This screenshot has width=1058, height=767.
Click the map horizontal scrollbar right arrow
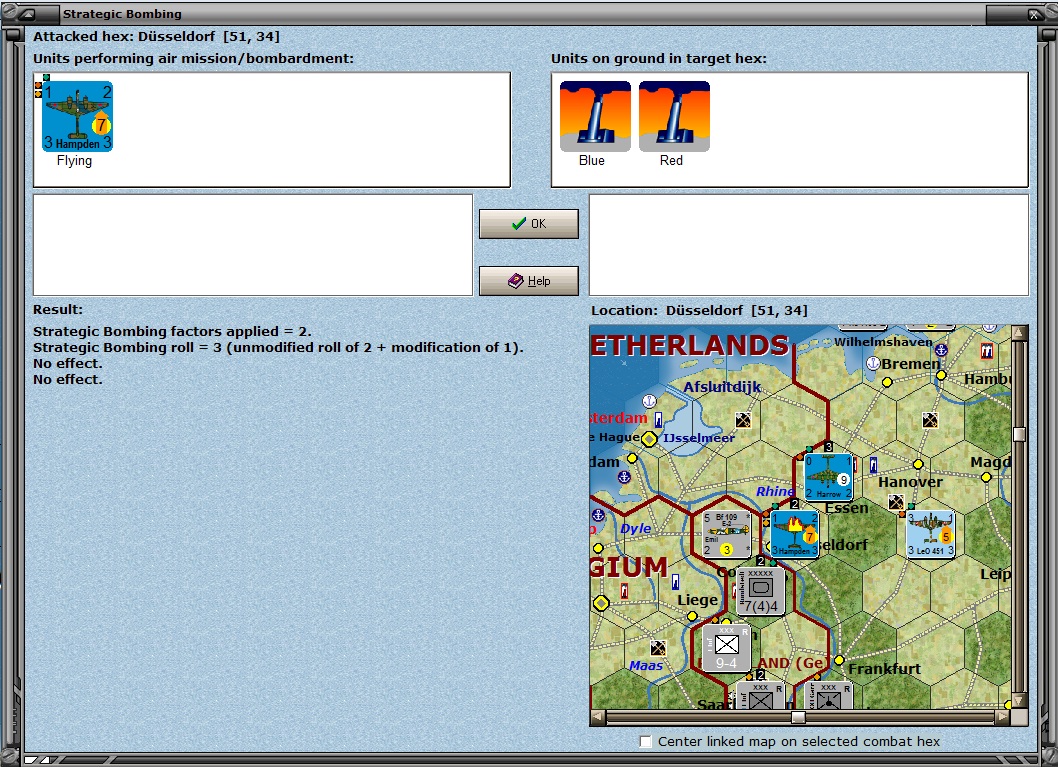pyautogui.click(x=1003, y=717)
